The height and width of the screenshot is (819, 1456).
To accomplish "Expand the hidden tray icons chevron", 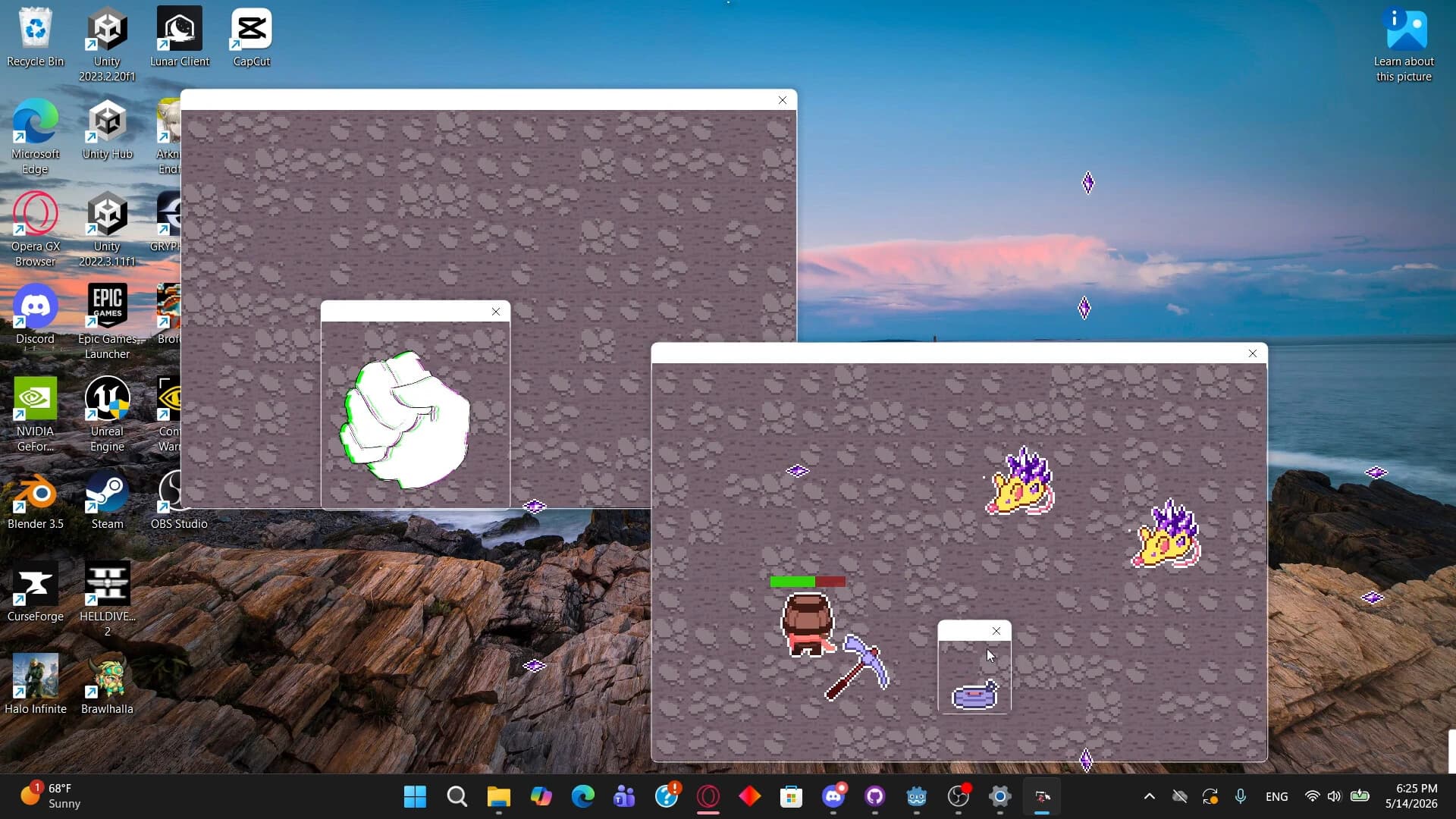I will tap(1149, 796).
